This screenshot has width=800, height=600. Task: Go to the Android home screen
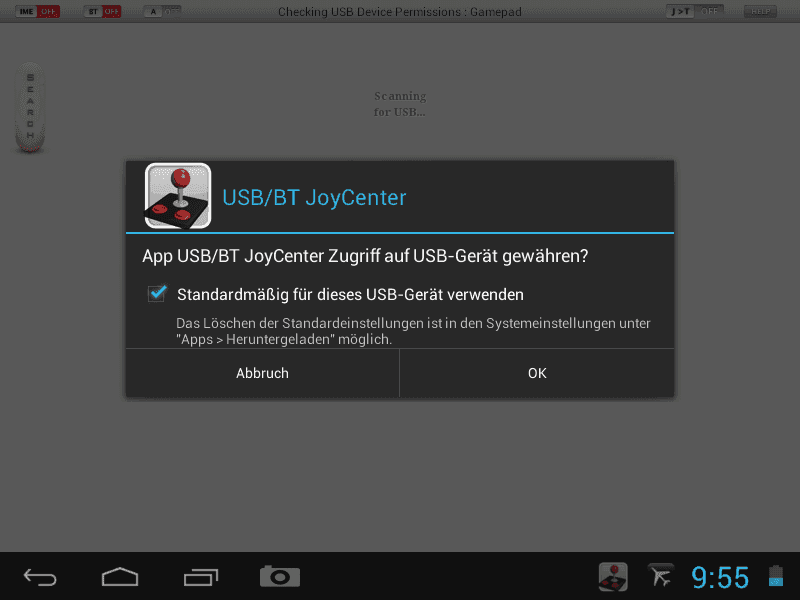click(120, 577)
